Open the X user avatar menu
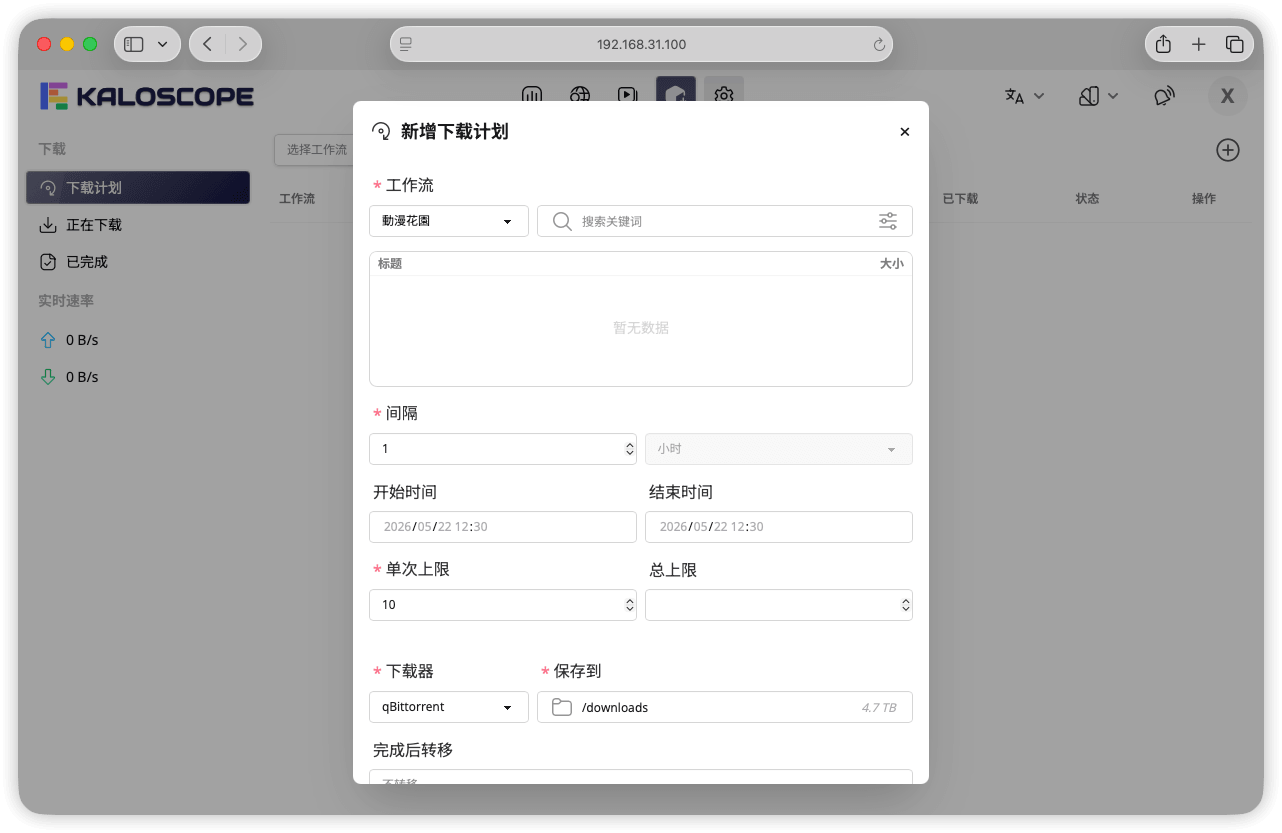Screen dimensions: 1282x833 pos(1228,96)
